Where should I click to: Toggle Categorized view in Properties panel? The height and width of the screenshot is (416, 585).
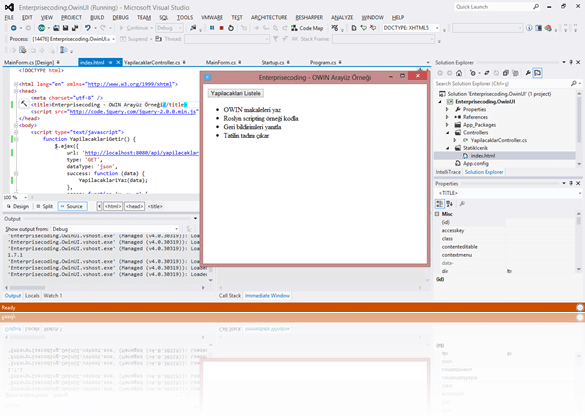[x=439, y=204]
